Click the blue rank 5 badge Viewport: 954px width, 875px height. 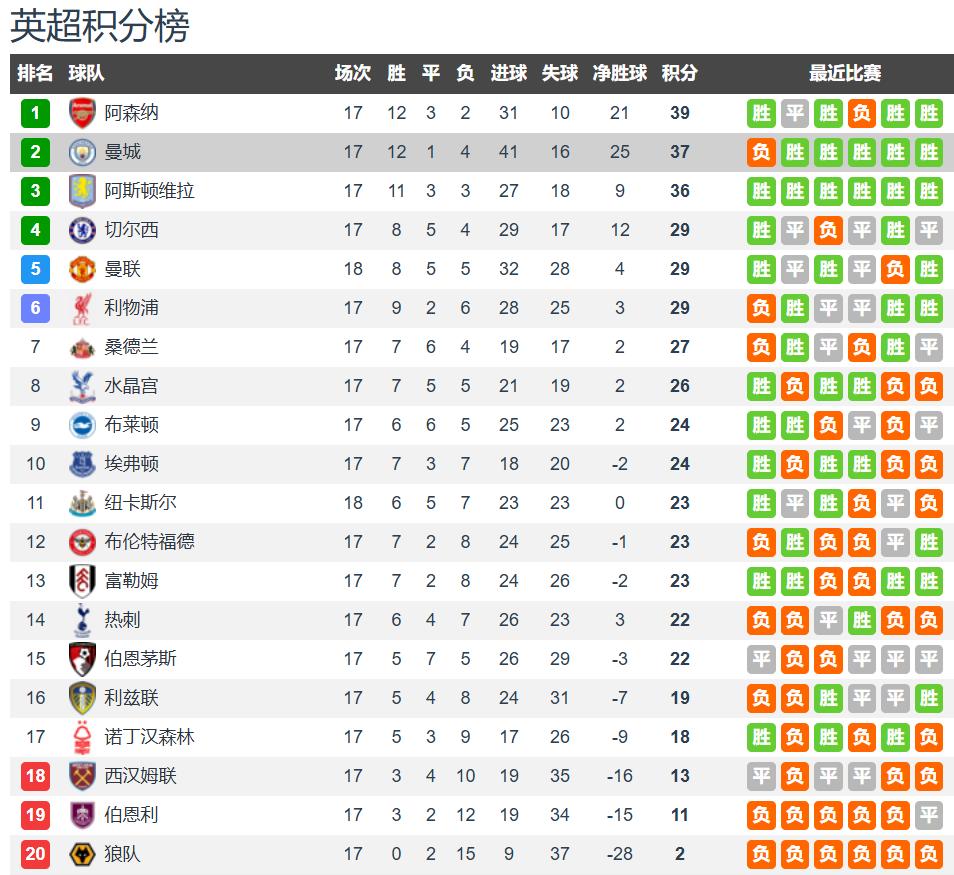(x=35, y=269)
